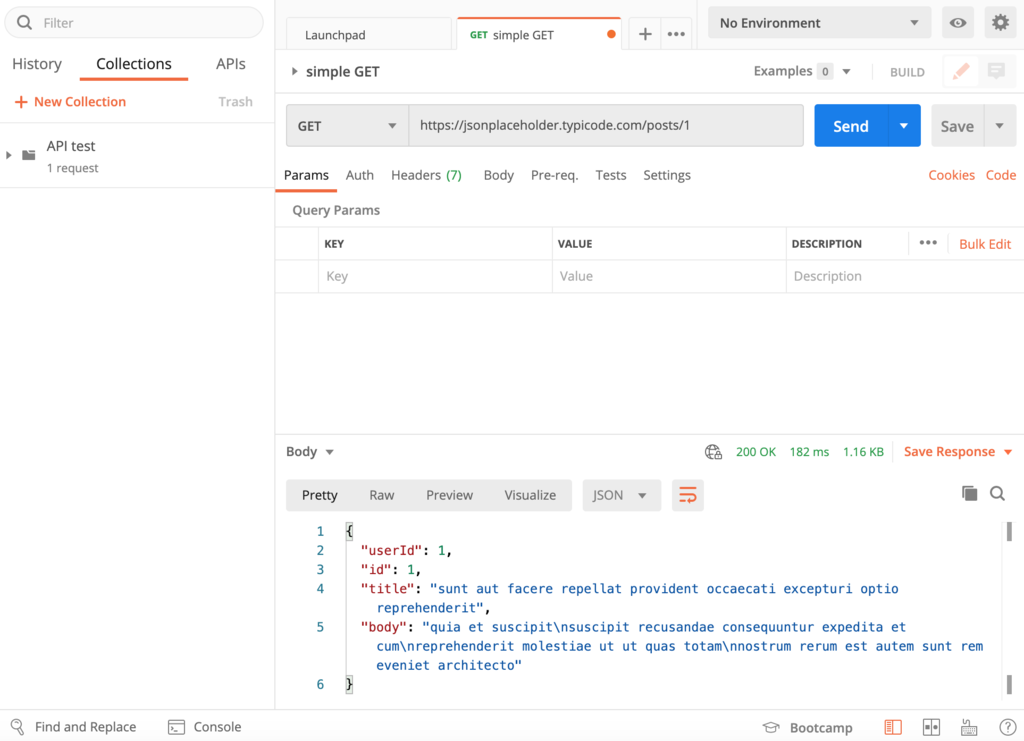Image resolution: width=1024 pixels, height=741 pixels.
Task: Click the unsaved orange dot on tab
Action: point(611,35)
